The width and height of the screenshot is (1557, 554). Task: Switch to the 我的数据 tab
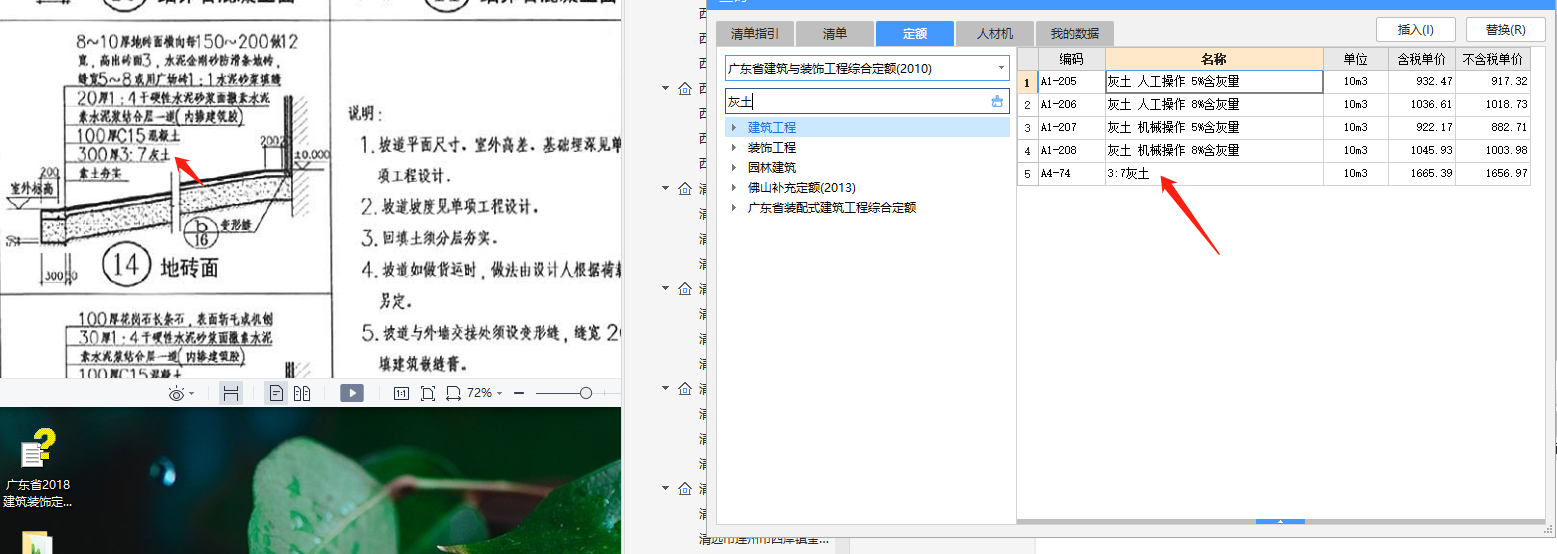(x=1074, y=33)
